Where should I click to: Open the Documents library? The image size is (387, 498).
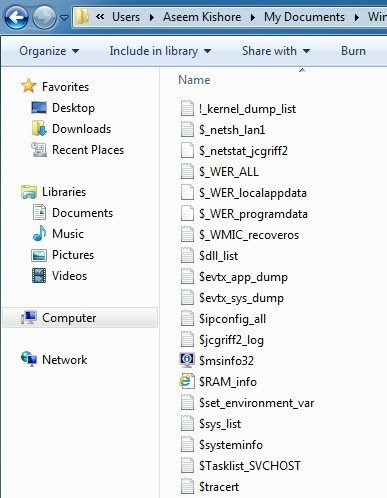point(83,213)
